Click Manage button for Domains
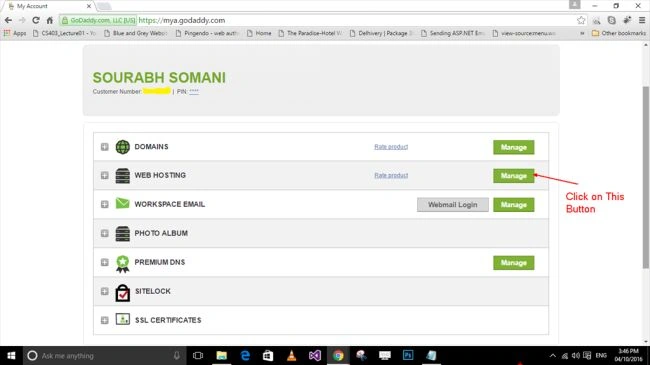Screen dimensions: 650x365 (x=514, y=147)
